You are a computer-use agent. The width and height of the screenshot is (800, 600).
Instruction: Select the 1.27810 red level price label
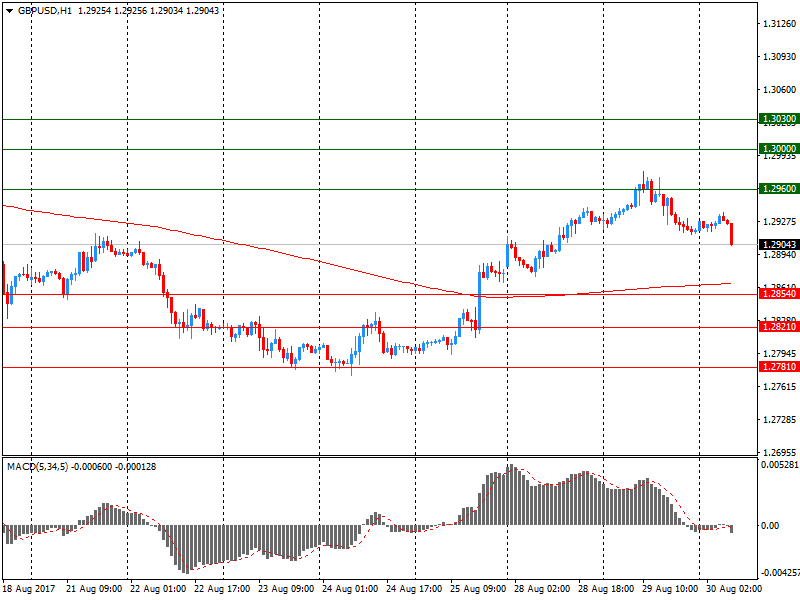pyautogui.click(x=779, y=367)
